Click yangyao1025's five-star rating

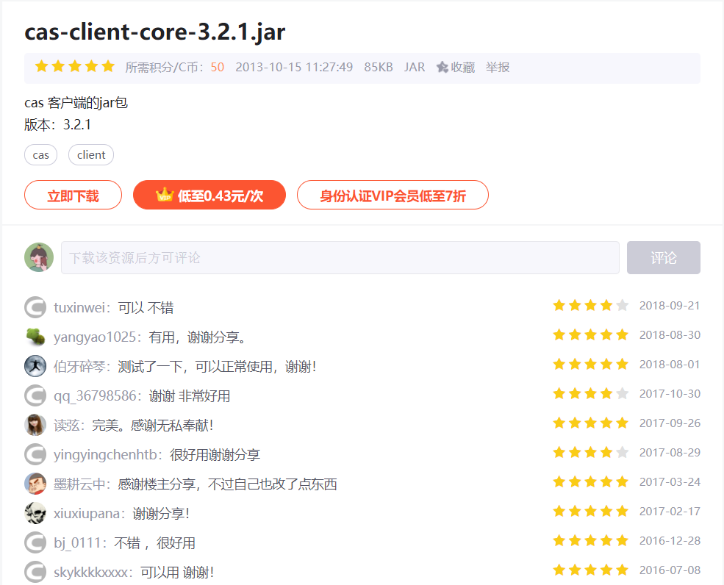tap(591, 335)
